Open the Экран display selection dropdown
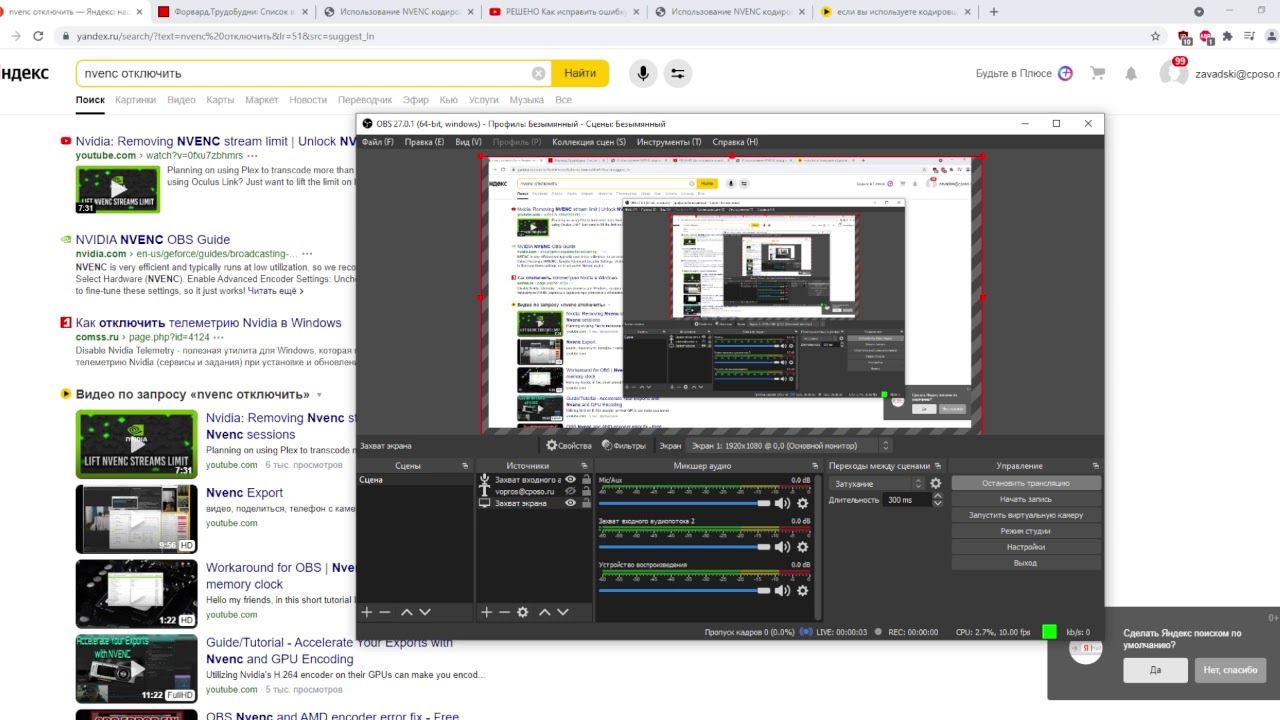 tap(789, 446)
